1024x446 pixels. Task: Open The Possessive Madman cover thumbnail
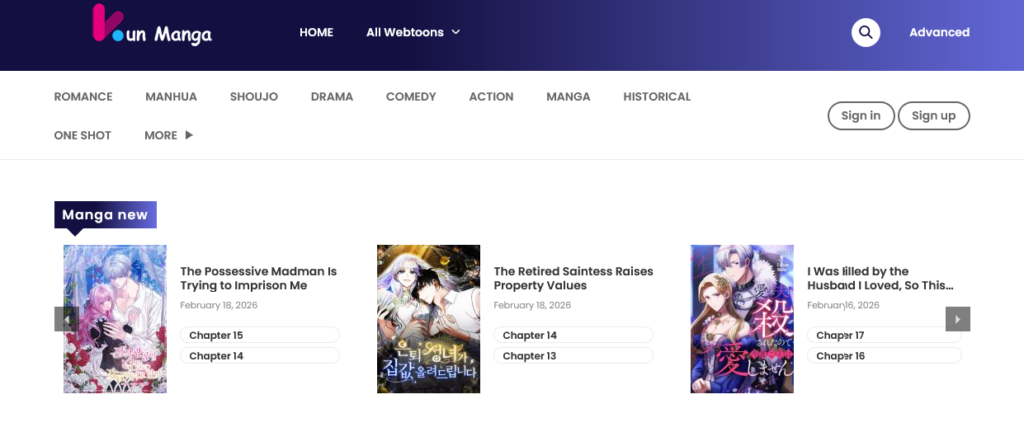[x=115, y=319]
